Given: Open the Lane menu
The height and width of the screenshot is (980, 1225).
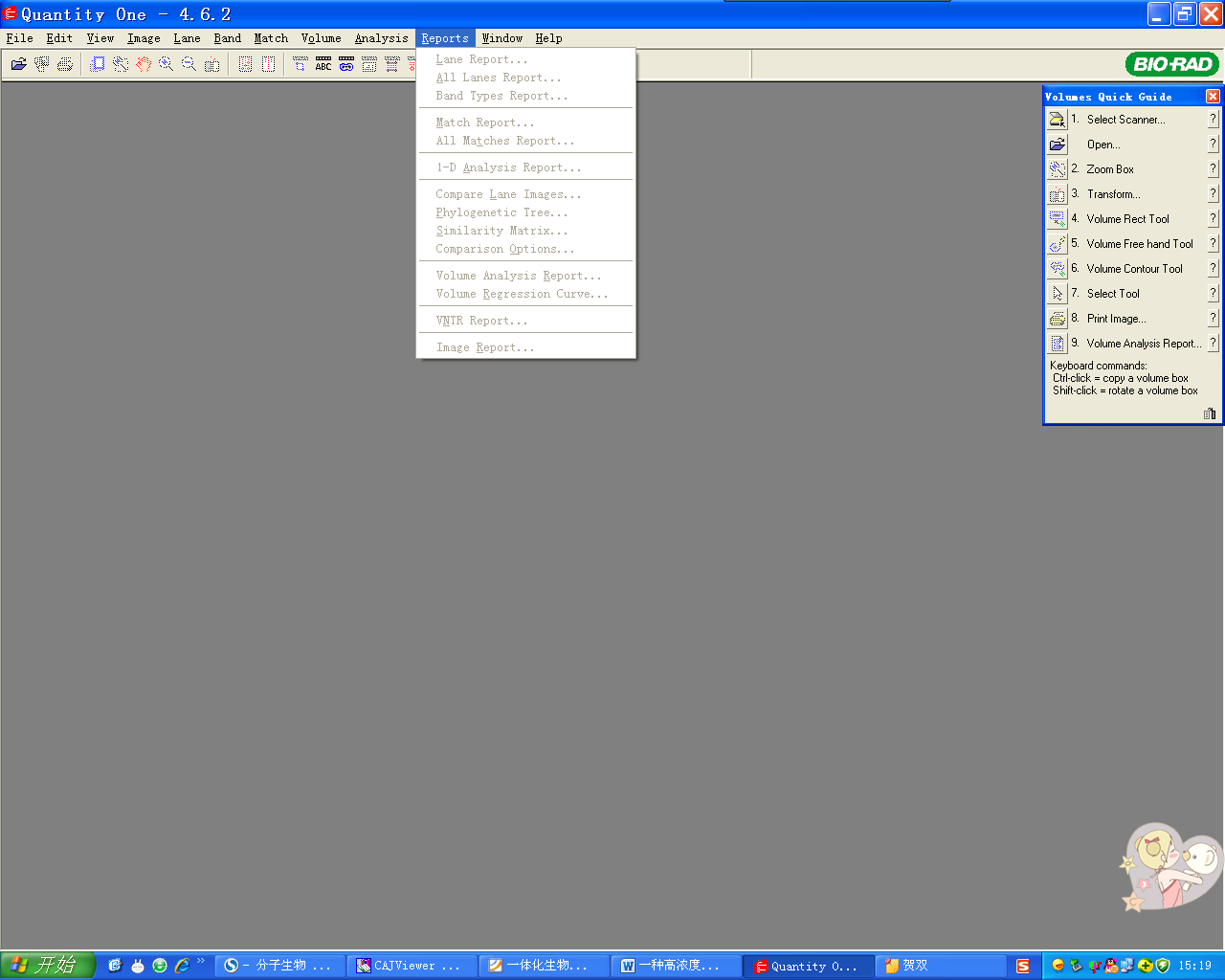Looking at the screenshot, I should point(187,38).
